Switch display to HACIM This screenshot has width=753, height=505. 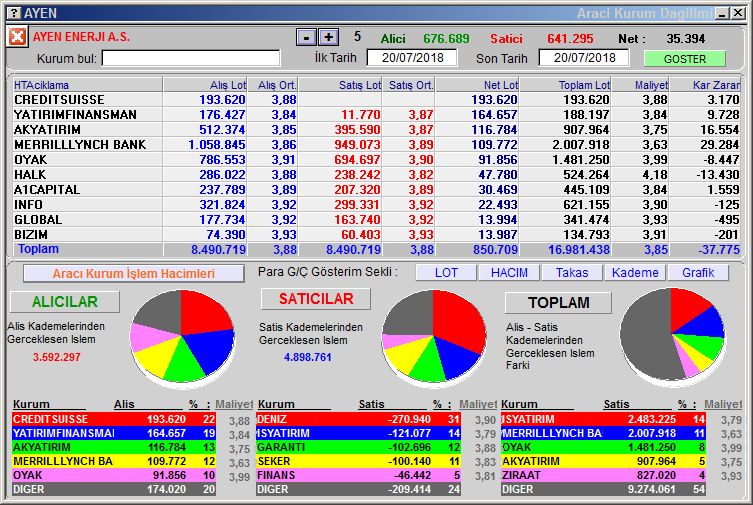[509, 273]
